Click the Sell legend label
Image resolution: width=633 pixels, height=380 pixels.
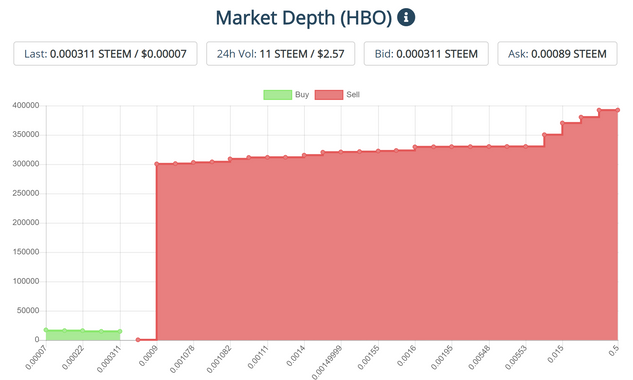(353, 94)
